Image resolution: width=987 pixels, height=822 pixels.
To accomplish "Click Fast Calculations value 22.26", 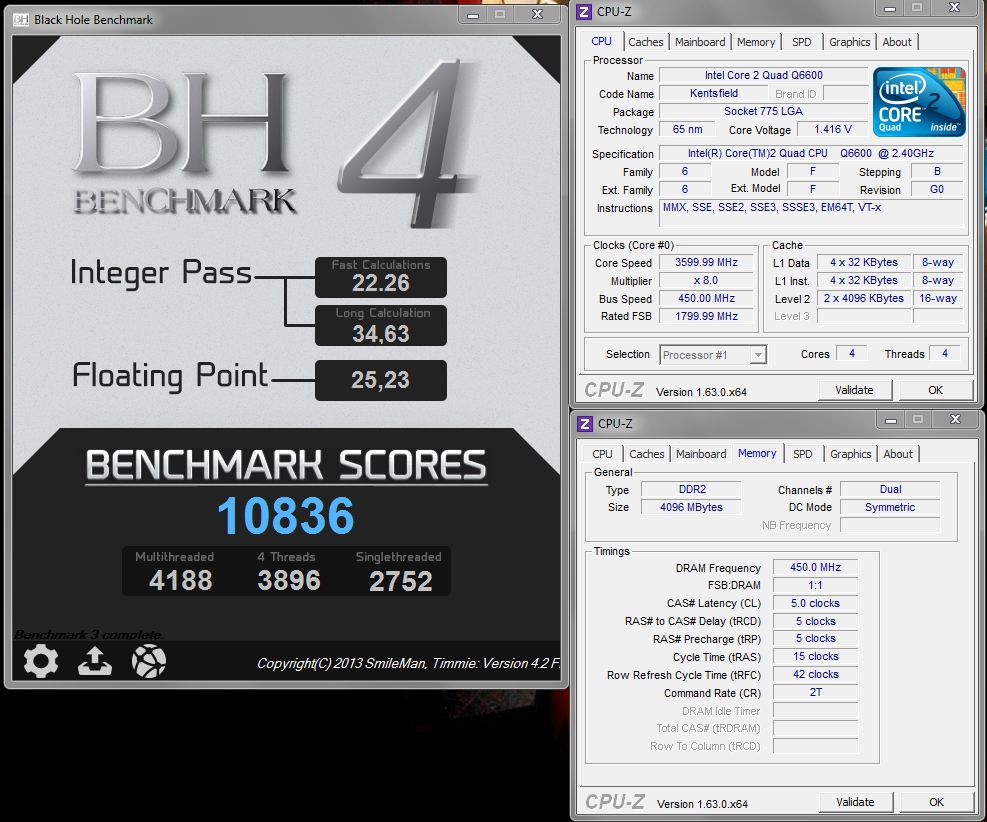I will [x=381, y=283].
